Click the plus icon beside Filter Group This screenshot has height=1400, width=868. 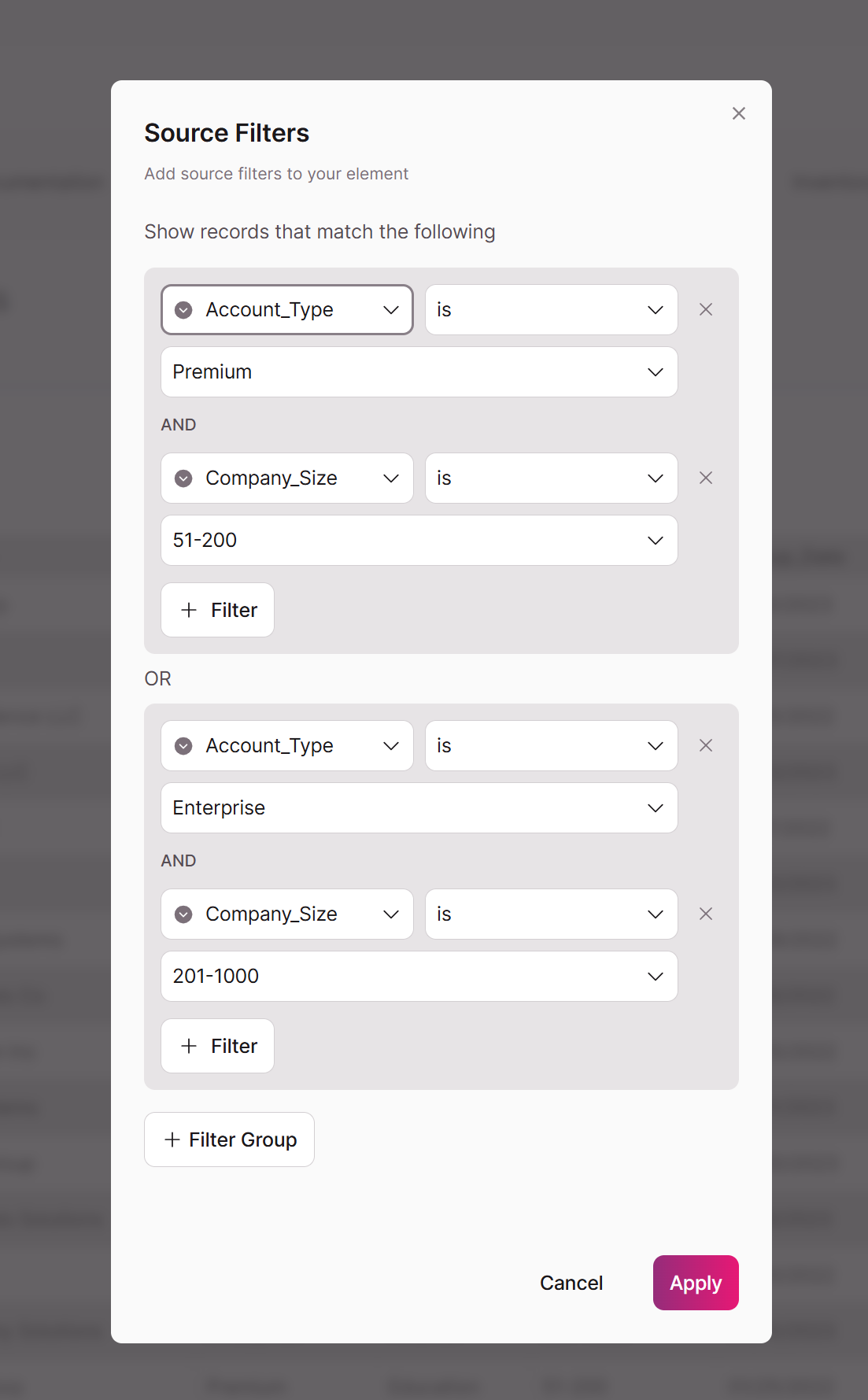click(172, 1140)
